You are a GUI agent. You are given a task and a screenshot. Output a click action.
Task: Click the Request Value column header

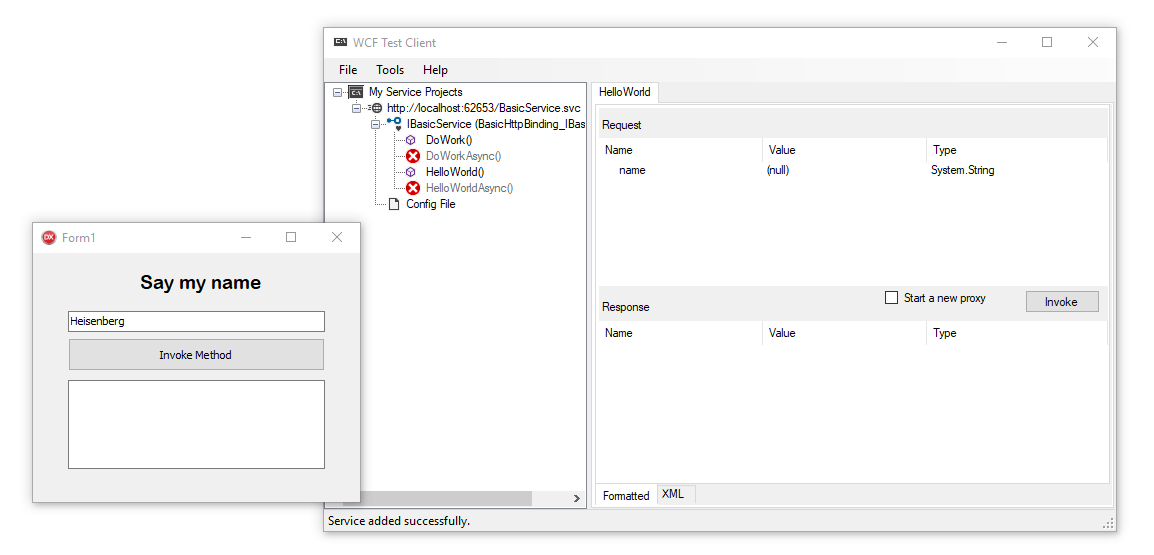click(x=844, y=149)
